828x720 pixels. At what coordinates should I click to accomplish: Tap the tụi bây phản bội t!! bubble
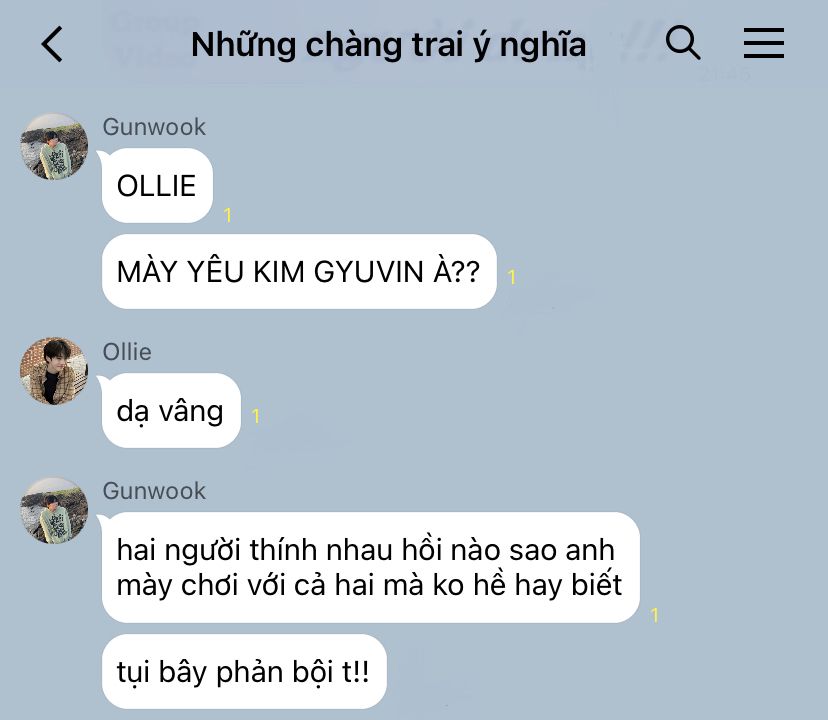[x=243, y=671]
